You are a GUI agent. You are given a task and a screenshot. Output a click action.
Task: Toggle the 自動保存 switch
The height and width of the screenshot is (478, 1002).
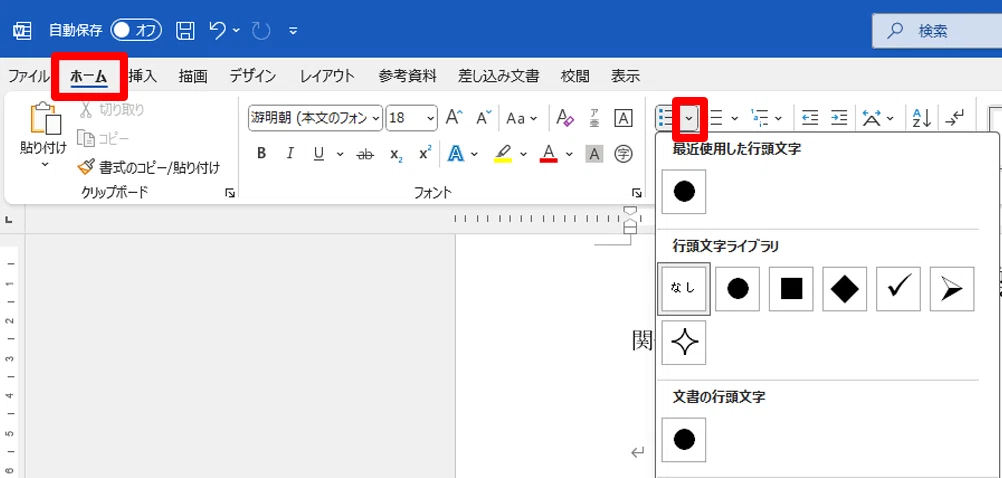(x=135, y=30)
